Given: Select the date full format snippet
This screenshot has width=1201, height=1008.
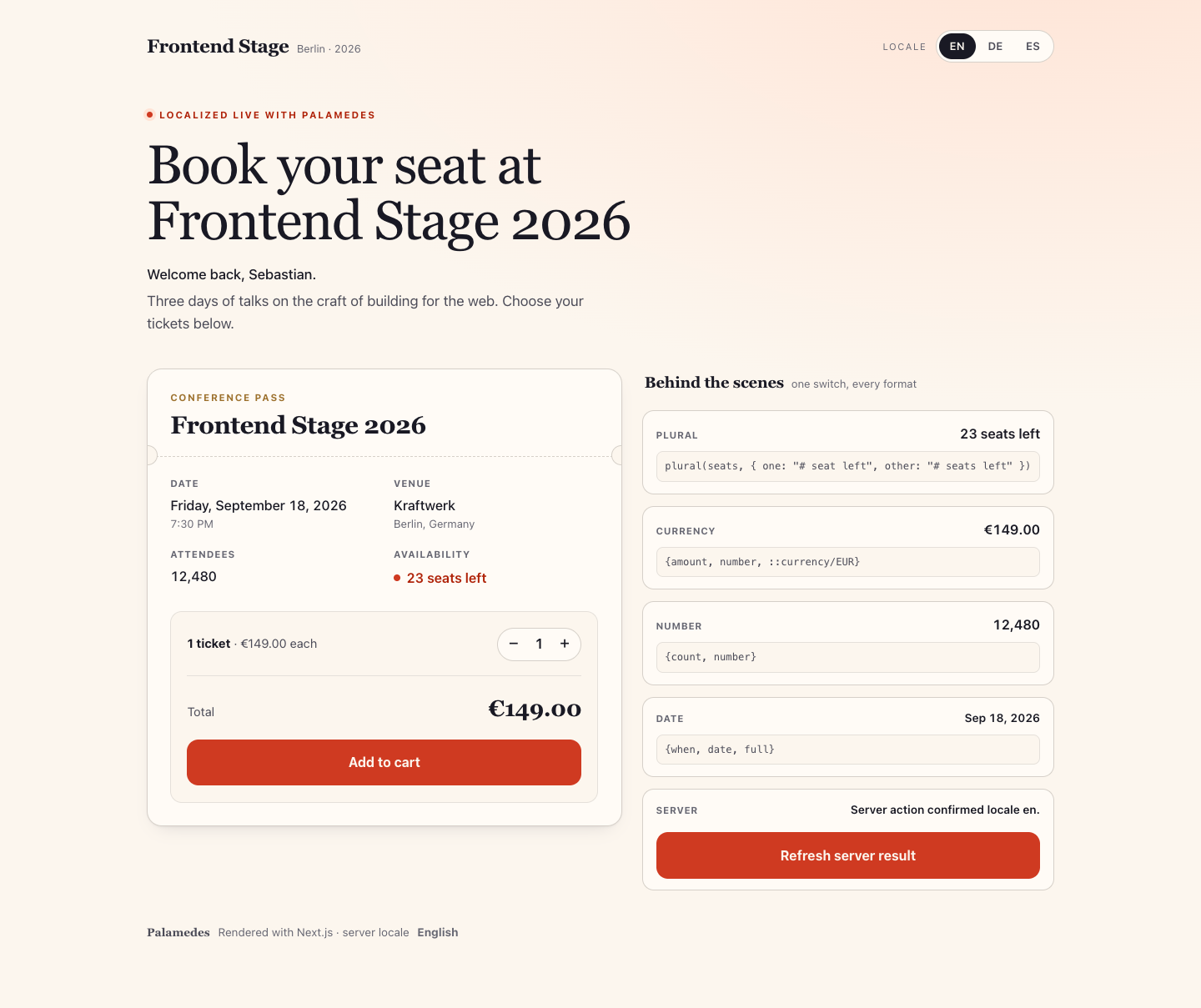Looking at the screenshot, I should (847, 750).
